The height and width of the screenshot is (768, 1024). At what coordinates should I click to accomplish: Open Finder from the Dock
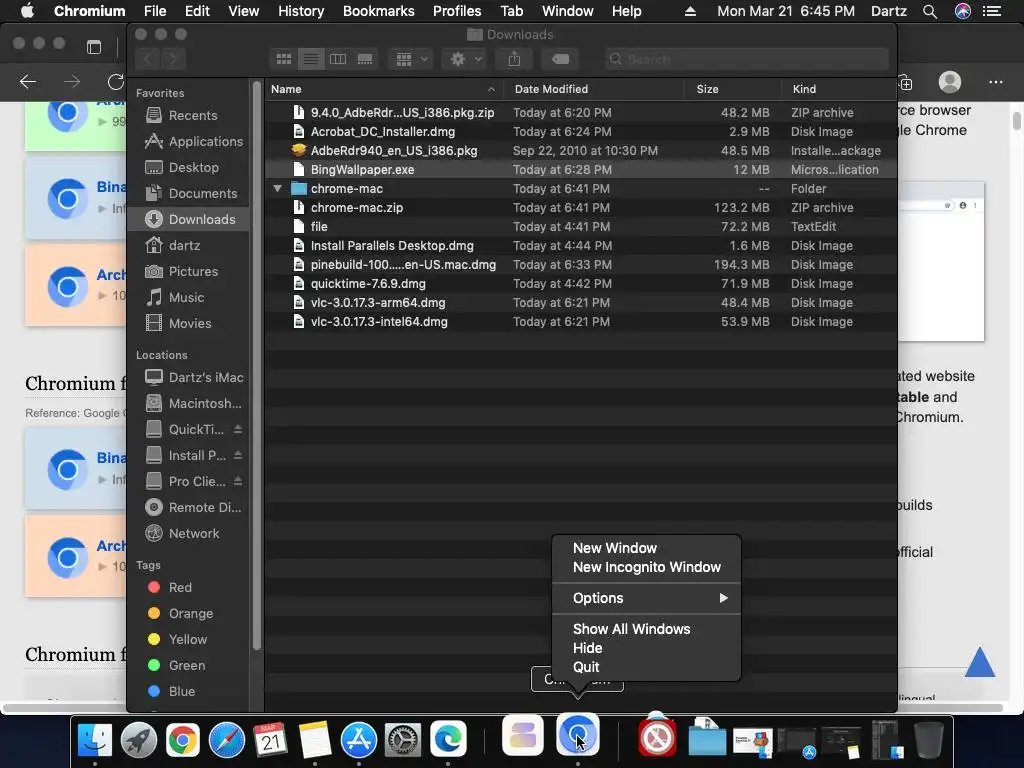(95, 739)
